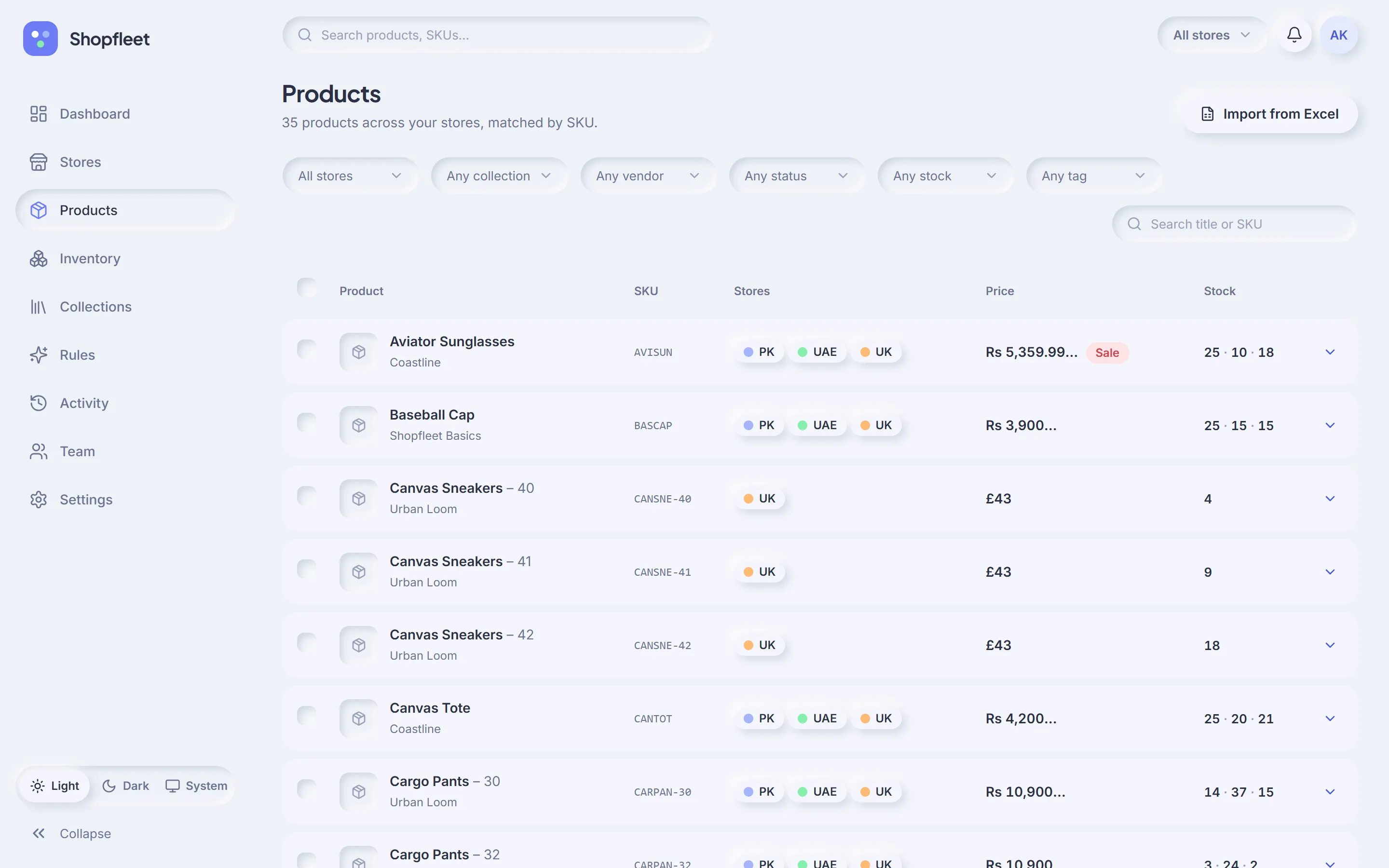Viewport: 1389px width, 868px height.
Task: Switch to Dark theme
Action: (126, 786)
